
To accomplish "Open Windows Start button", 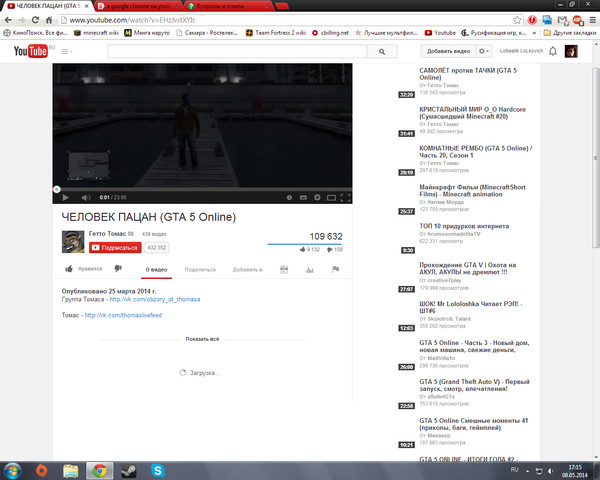I will (x=11, y=470).
